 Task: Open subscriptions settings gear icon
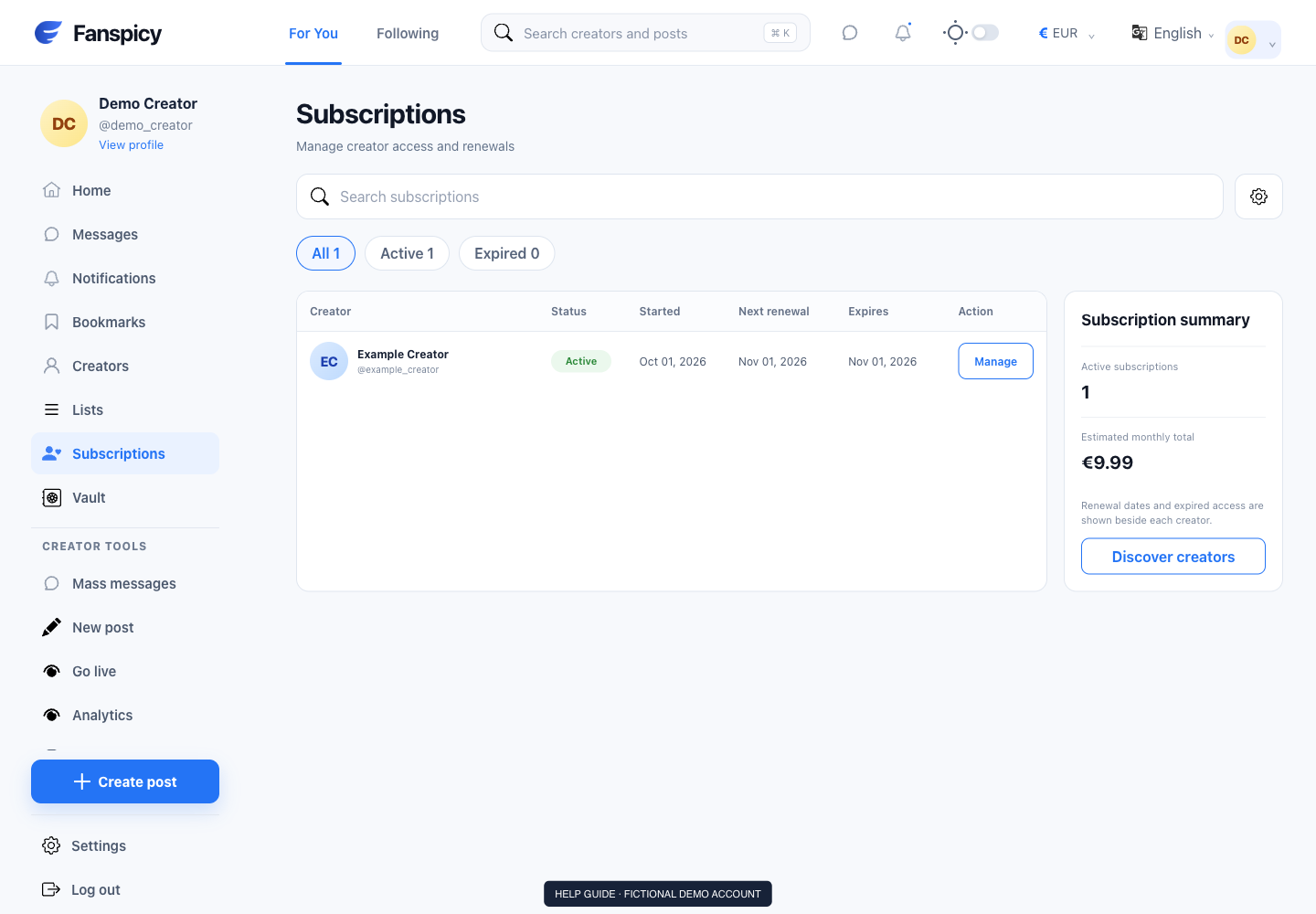(x=1258, y=197)
